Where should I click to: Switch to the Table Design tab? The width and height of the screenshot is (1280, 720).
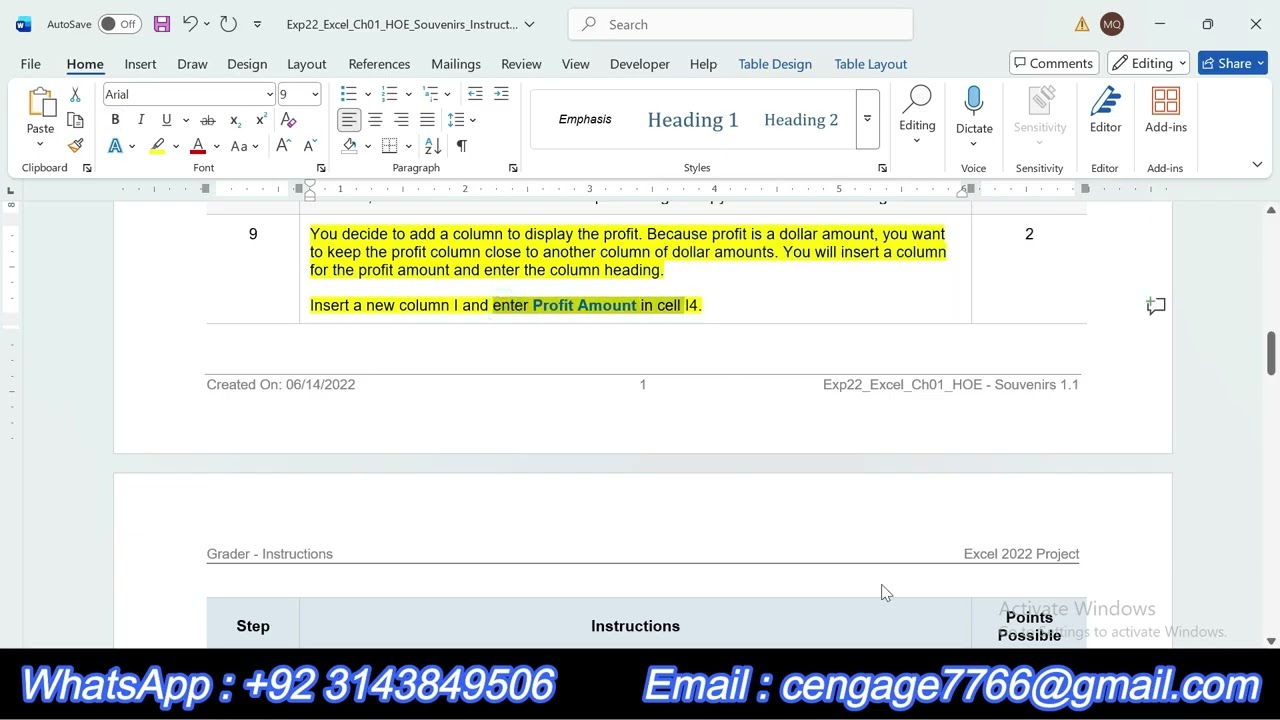(775, 64)
